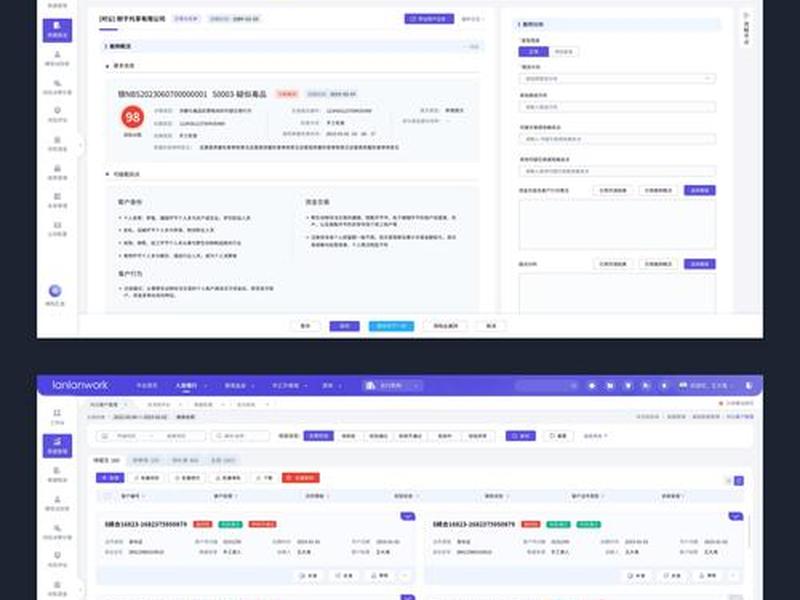Click the power icon at navbar far right
800x600 pixels.
[748, 386]
